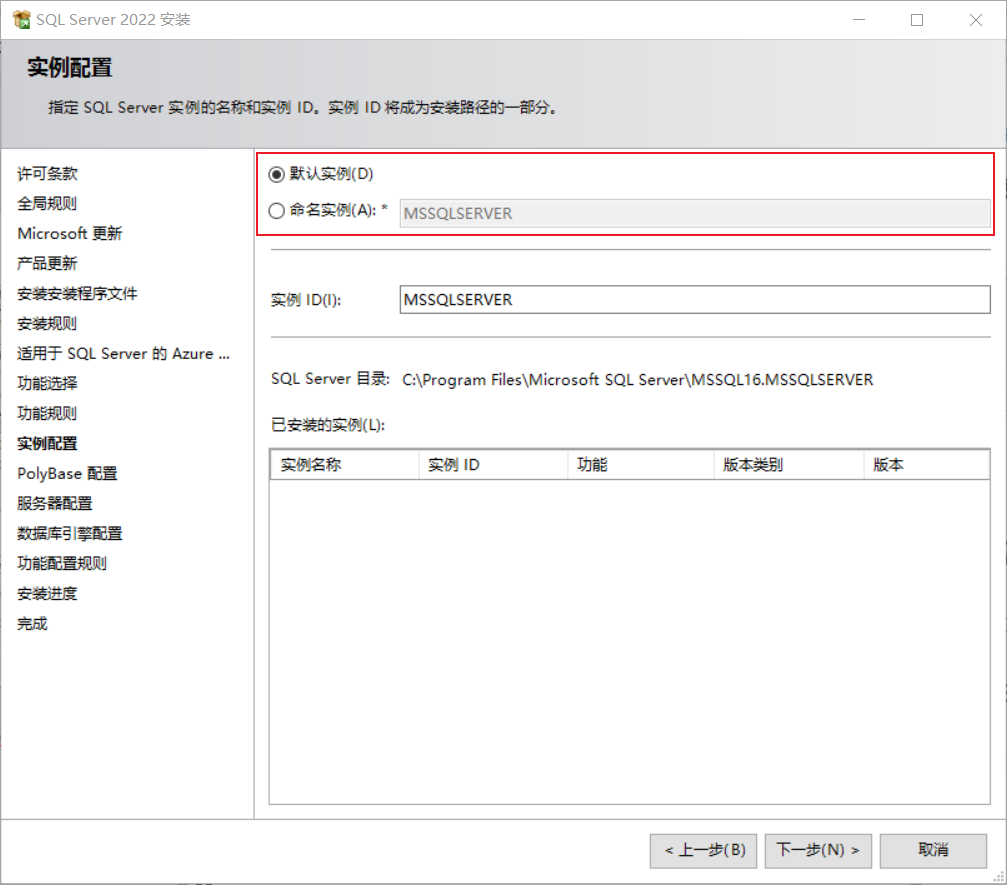The image size is (1007, 885).
Task: Click the 安装安装程序文件 step in sidebar
Action: 77,294
